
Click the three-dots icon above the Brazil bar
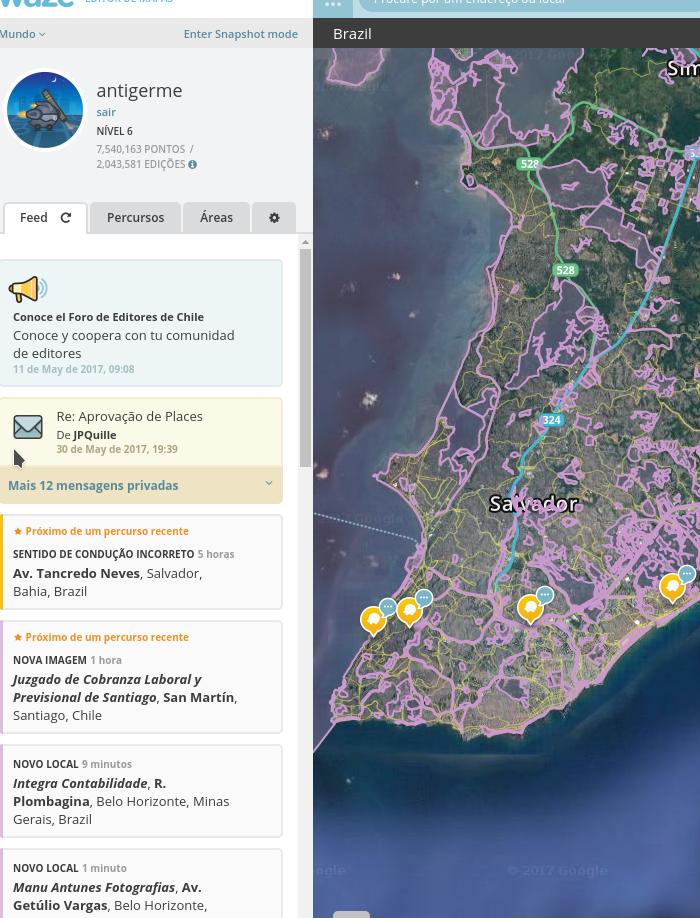(333, 5)
